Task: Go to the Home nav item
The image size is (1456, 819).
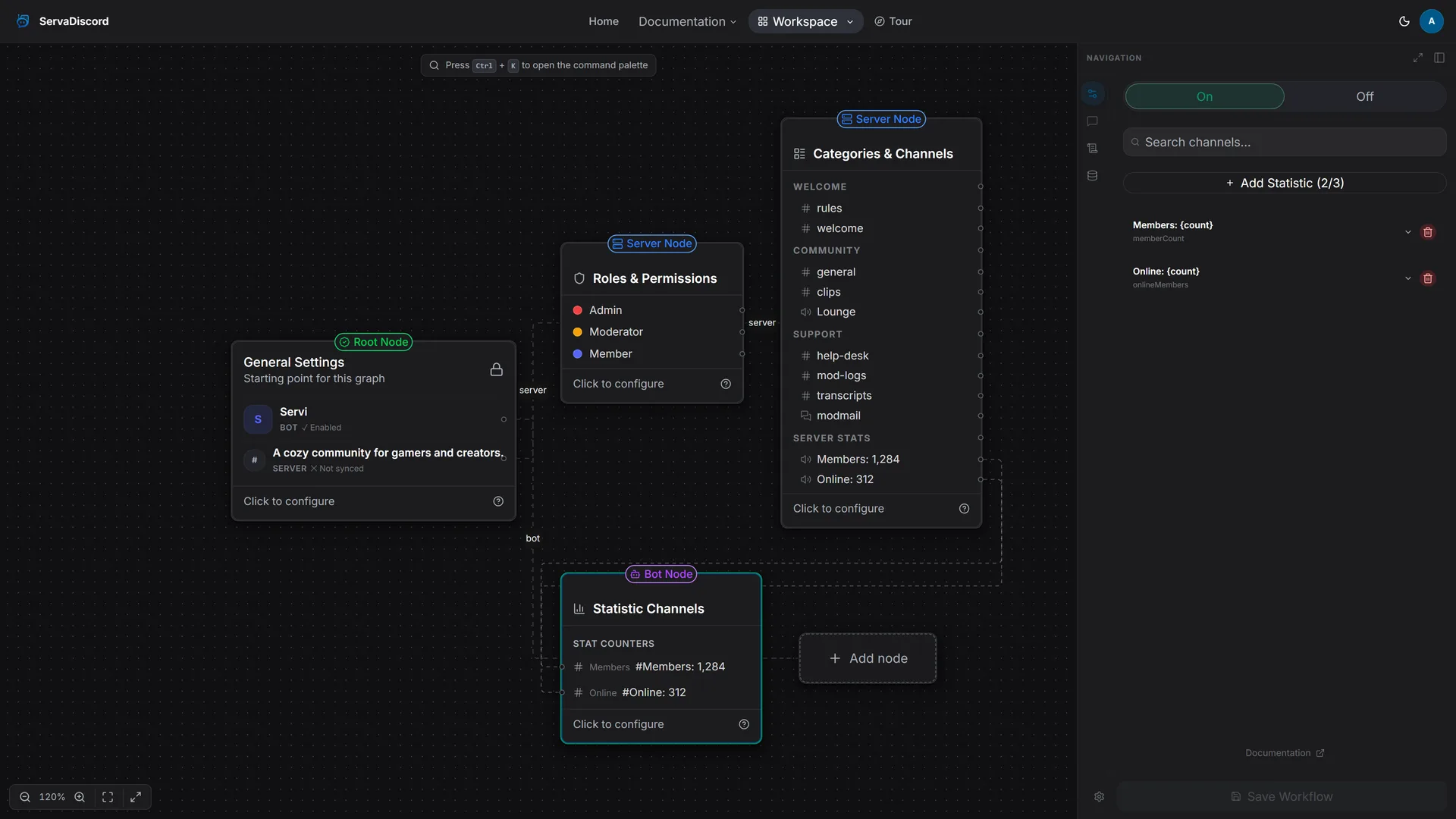Action: tap(604, 21)
